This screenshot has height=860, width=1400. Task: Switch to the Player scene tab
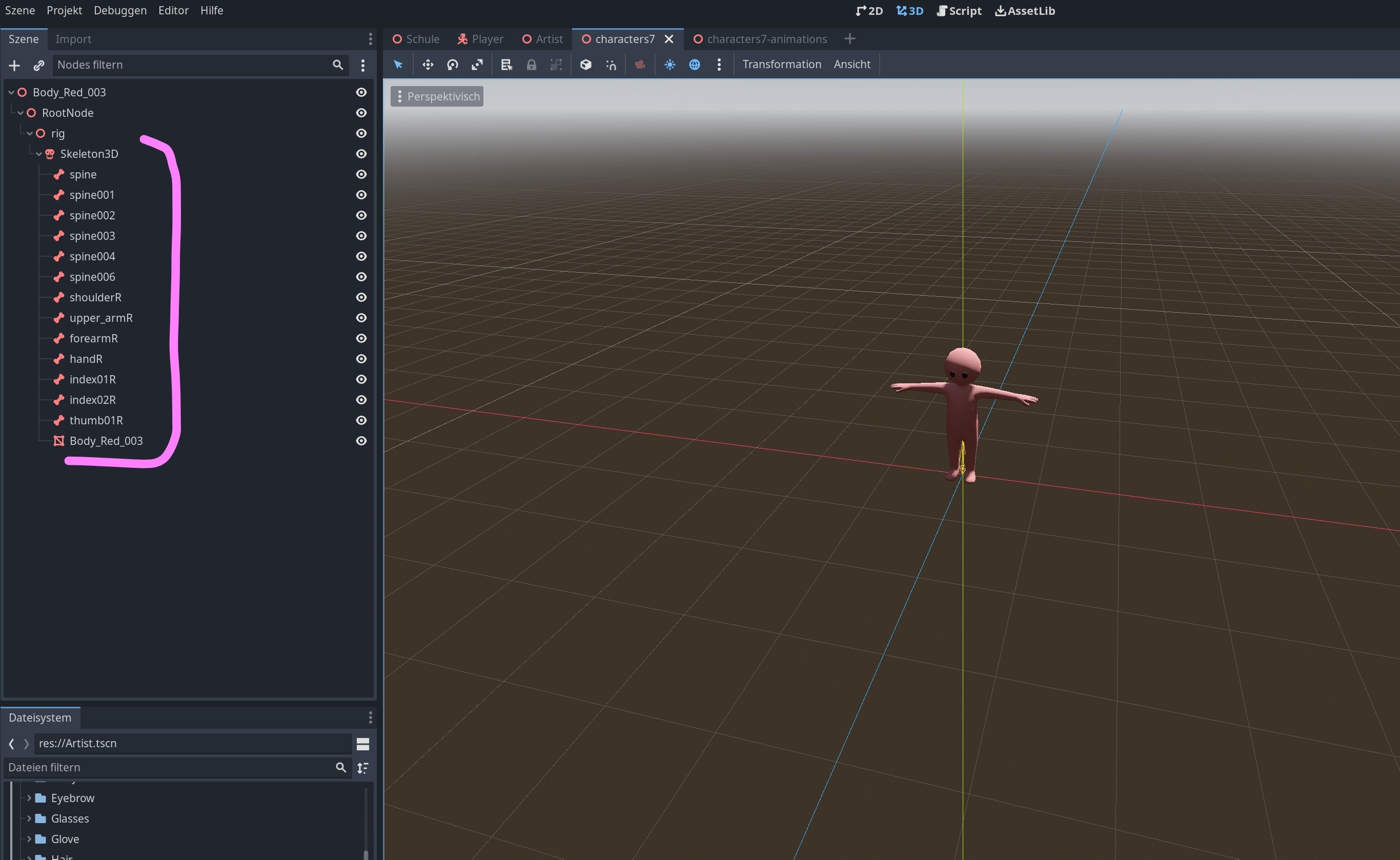481,38
